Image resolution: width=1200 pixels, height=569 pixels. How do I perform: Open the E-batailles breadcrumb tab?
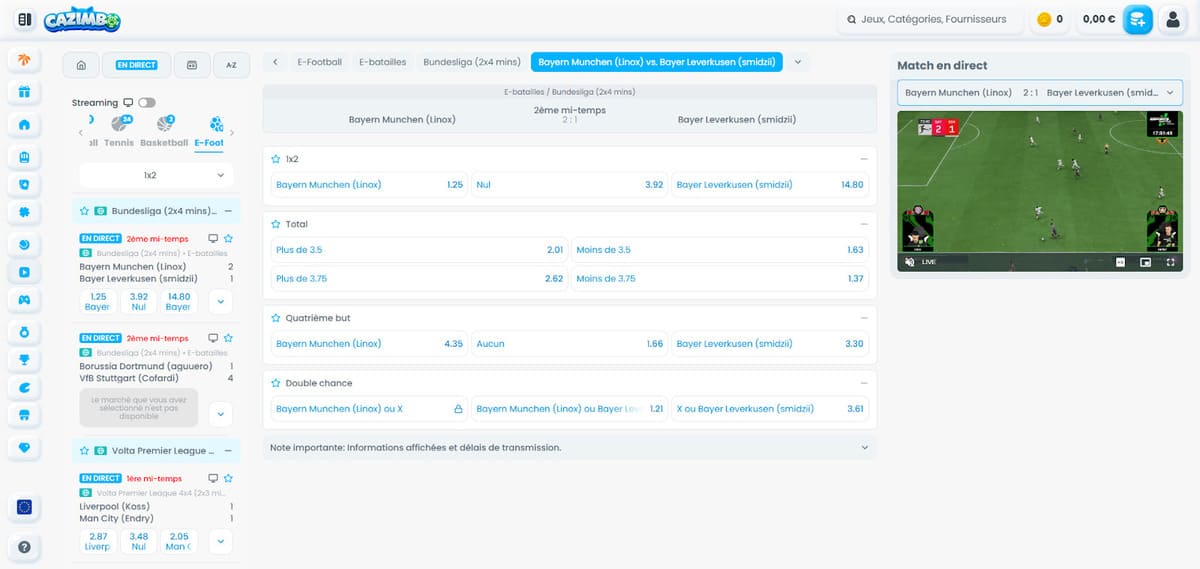(x=383, y=62)
